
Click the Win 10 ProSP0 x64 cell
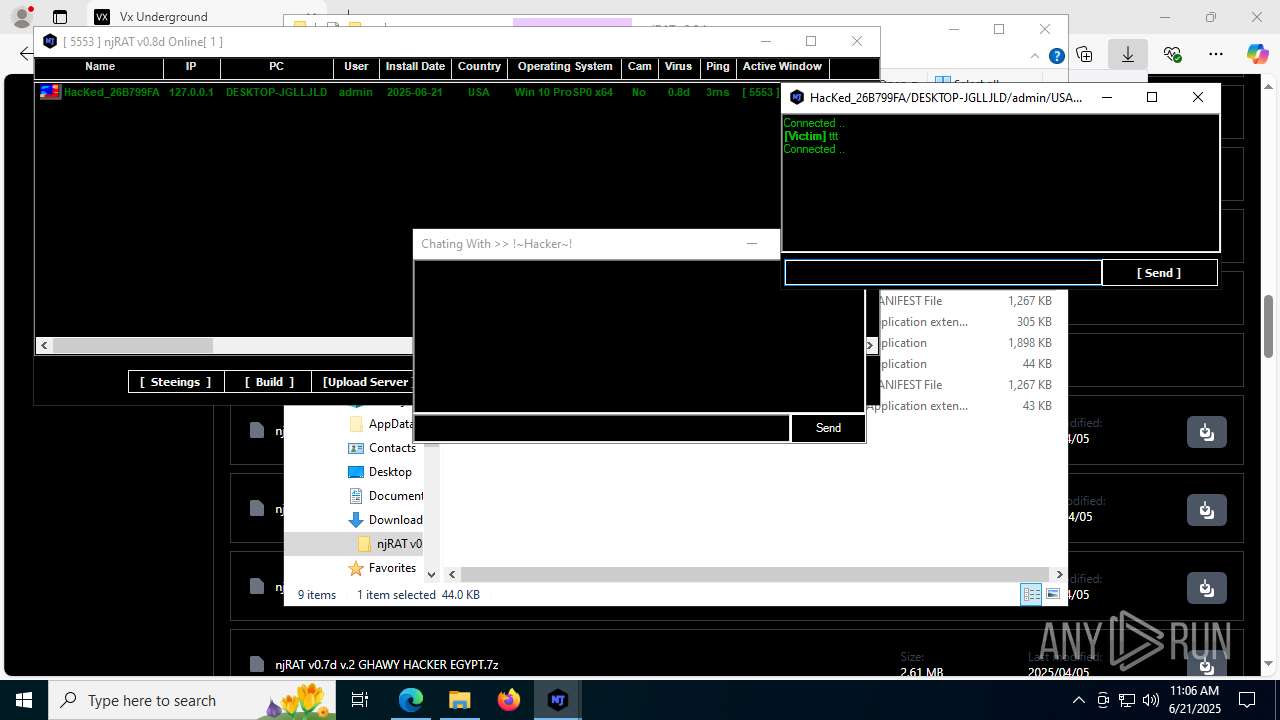click(564, 92)
